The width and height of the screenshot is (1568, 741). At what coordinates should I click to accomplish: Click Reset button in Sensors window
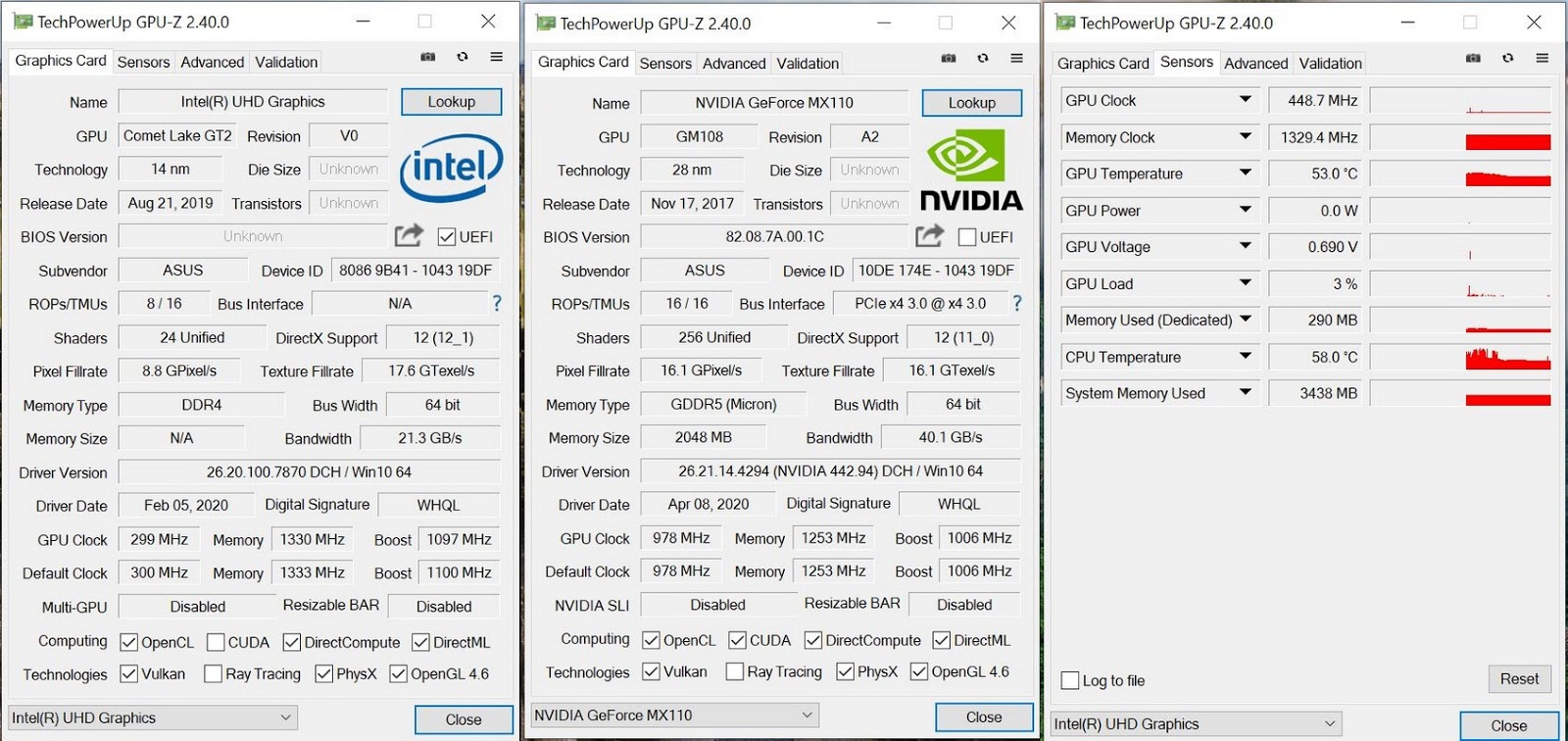click(x=1519, y=679)
